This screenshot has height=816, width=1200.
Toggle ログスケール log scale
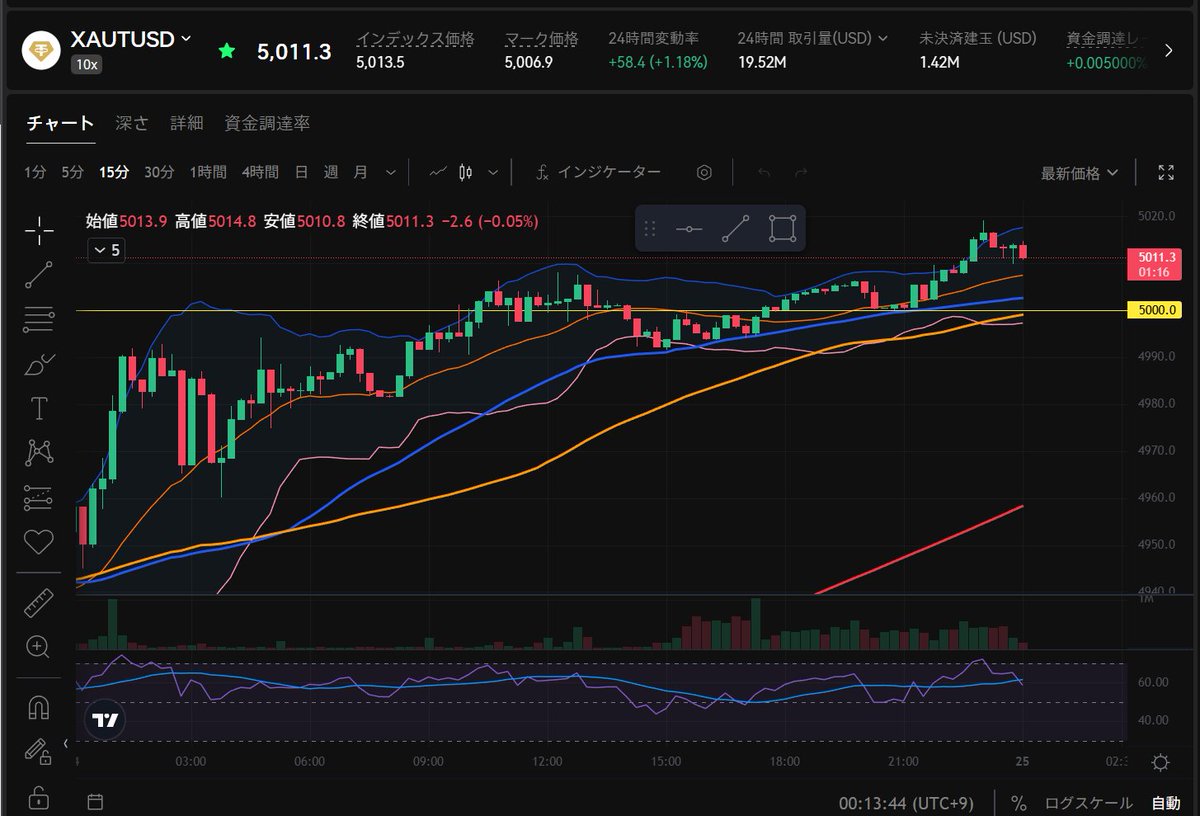1089,802
